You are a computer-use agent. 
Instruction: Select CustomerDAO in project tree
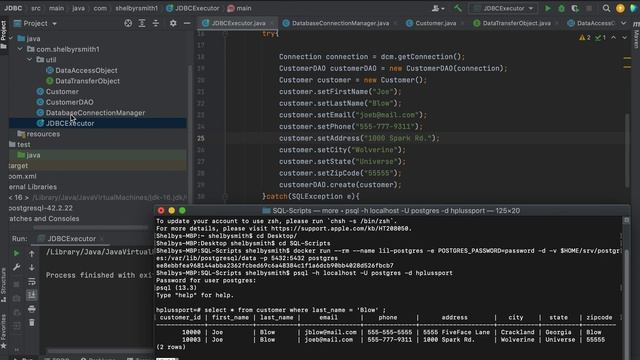point(69,102)
